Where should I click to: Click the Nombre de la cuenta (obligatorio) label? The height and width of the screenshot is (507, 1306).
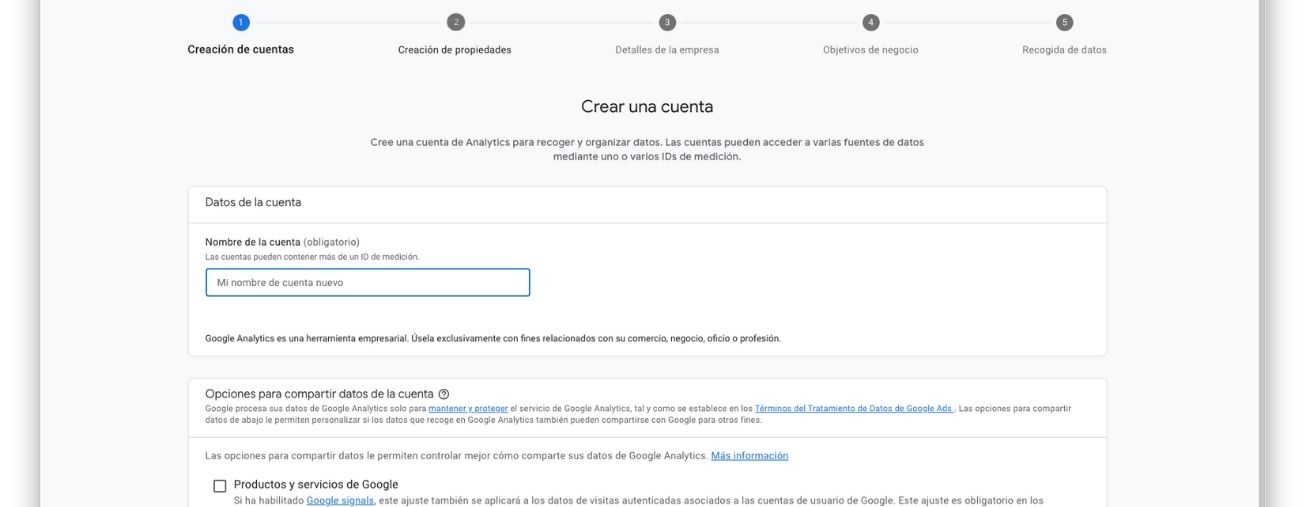(x=282, y=242)
